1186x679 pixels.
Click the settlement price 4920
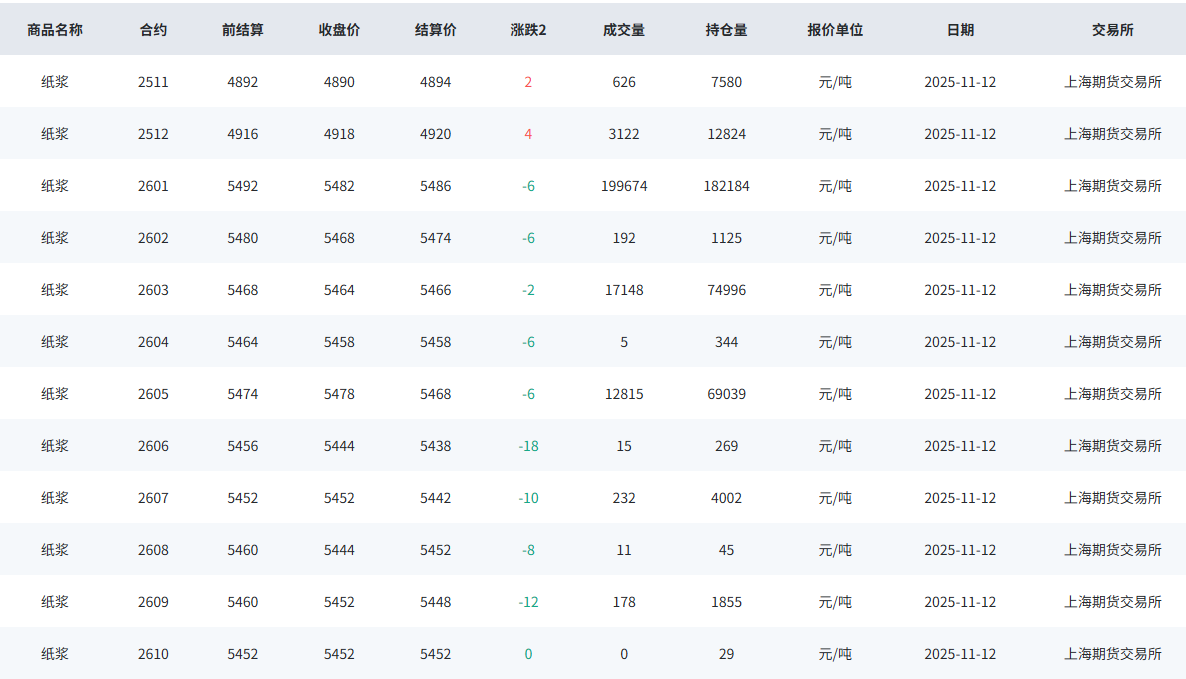[435, 134]
